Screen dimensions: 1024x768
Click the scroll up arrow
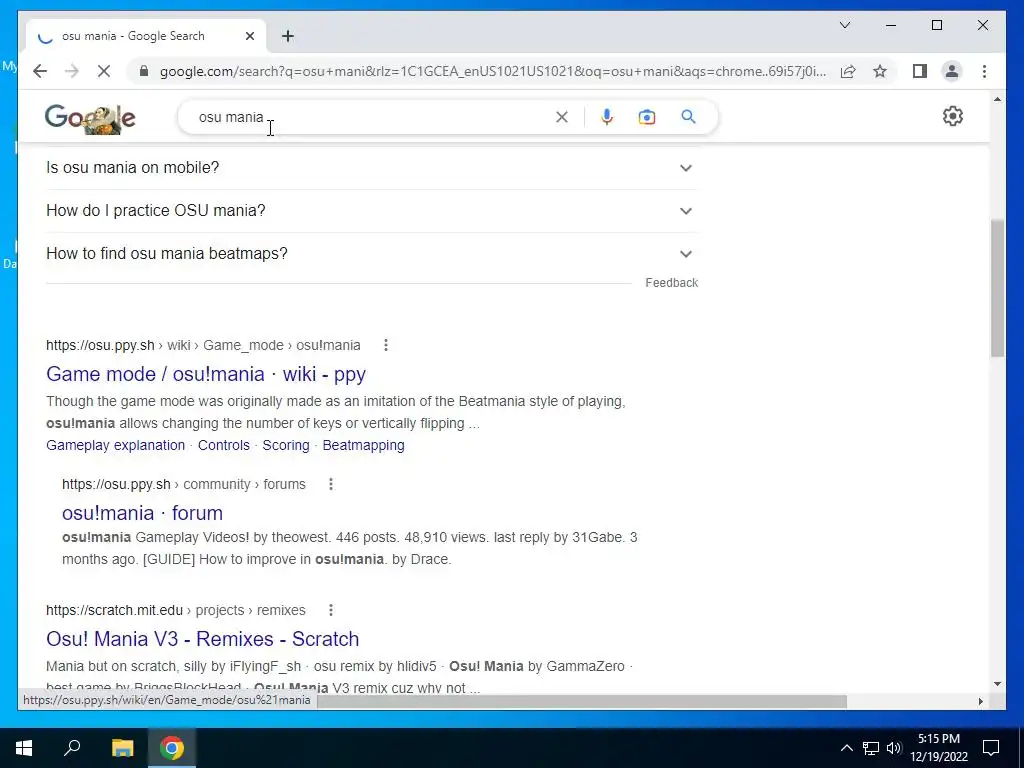[997, 99]
